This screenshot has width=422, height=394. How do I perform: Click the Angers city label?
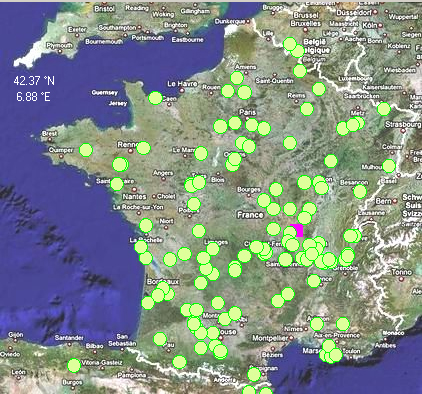(163, 173)
